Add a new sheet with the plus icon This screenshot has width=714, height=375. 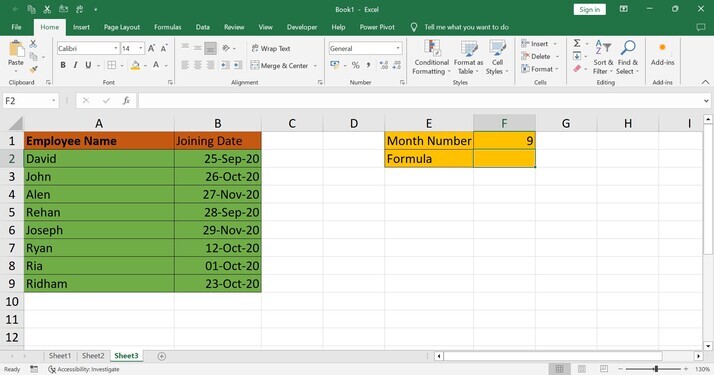(x=162, y=356)
